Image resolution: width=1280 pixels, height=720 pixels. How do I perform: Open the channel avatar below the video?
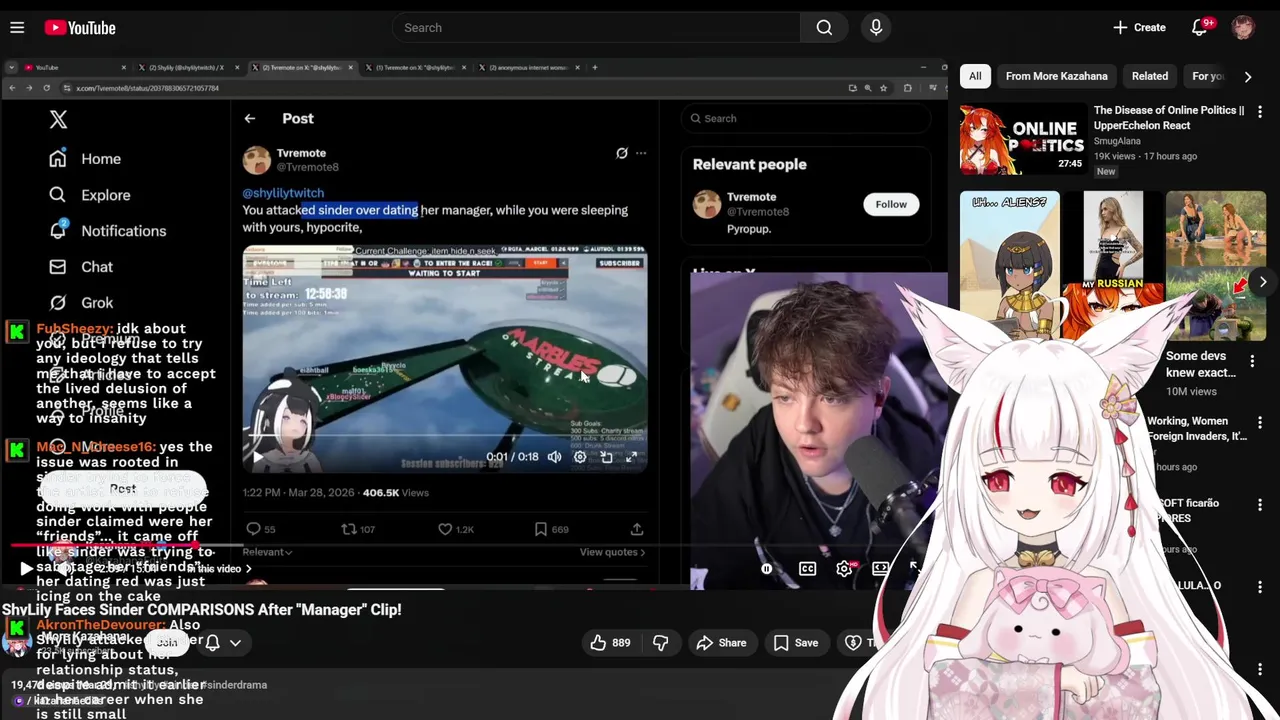click(x=17, y=643)
